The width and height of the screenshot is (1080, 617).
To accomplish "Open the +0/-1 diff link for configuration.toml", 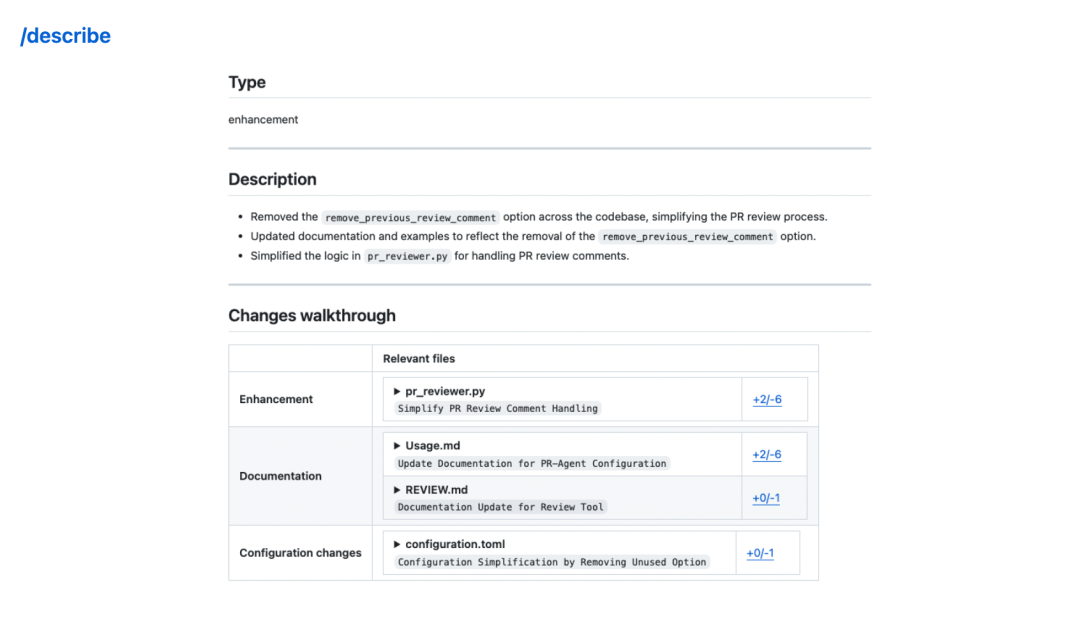I will point(760,553).
